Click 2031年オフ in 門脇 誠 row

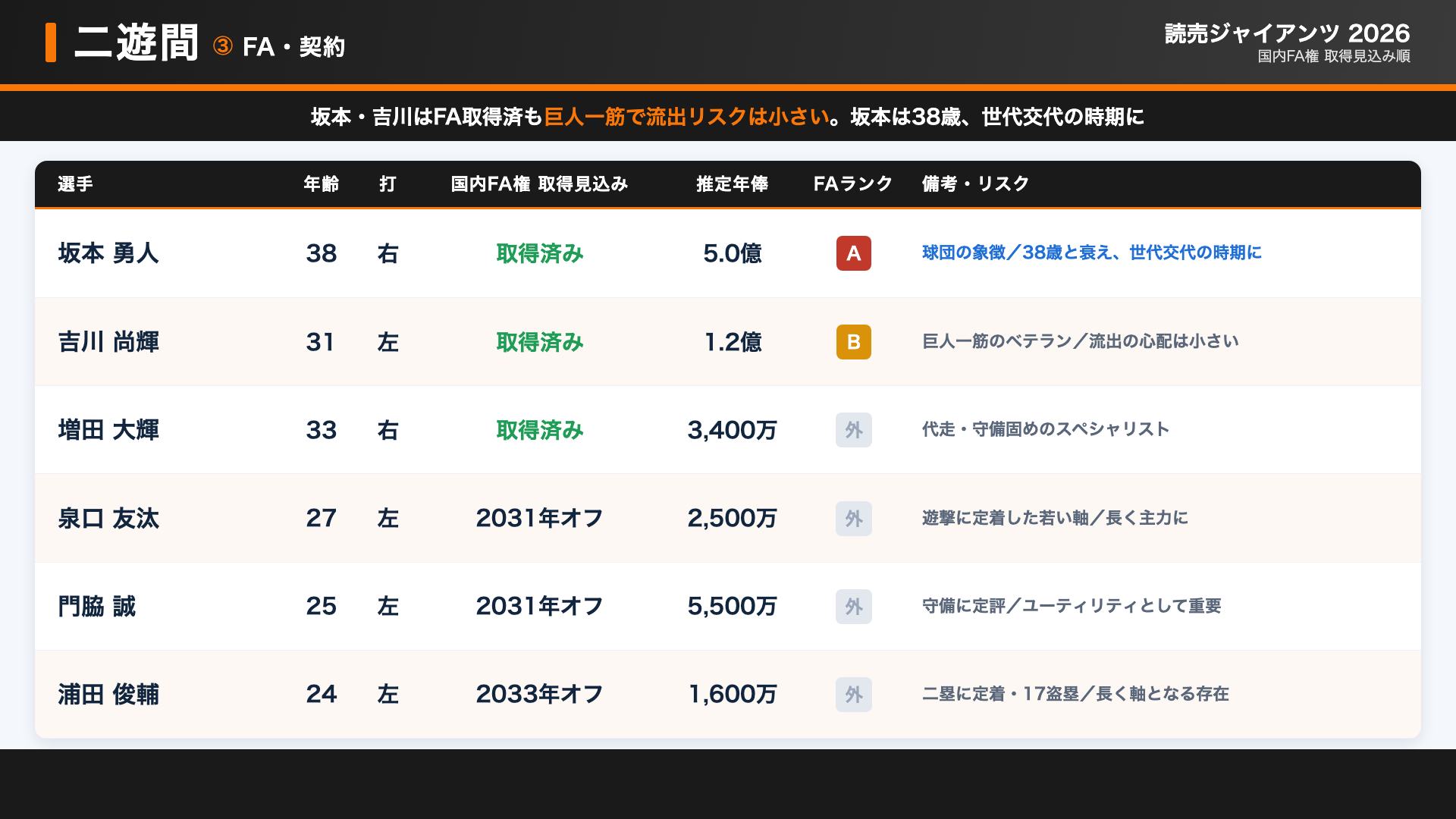tap(540, 607)
